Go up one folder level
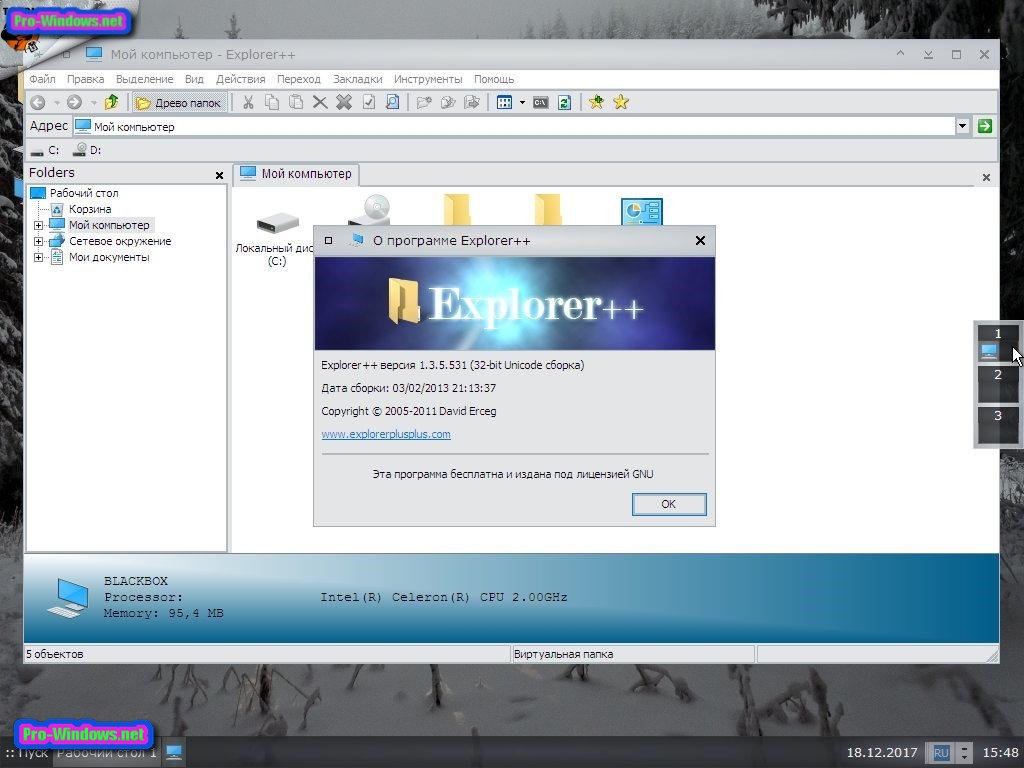Screen dimensions: 1024x768 click(x=112, y=102)
